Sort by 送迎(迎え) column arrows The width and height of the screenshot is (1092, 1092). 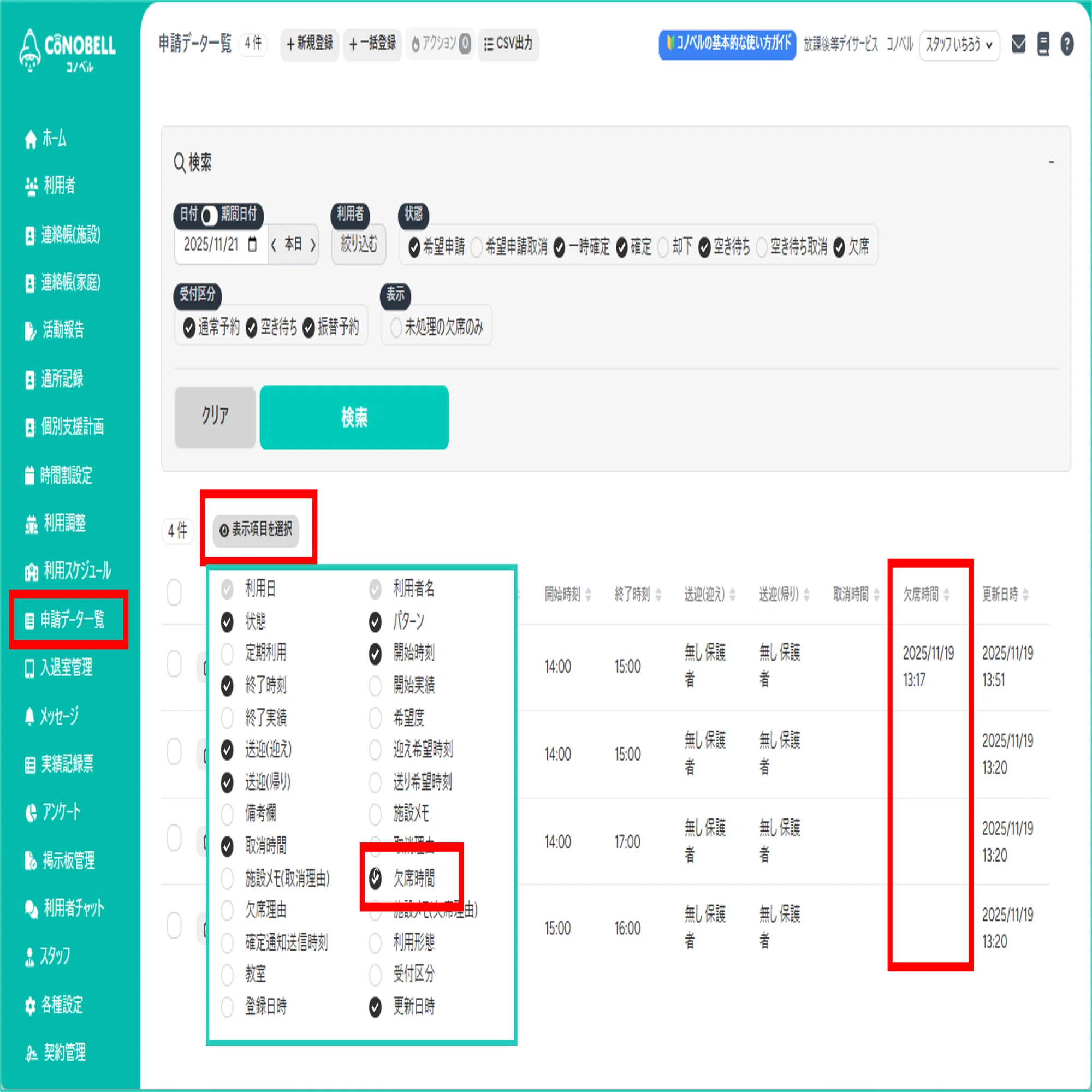[x=733, y=594]
